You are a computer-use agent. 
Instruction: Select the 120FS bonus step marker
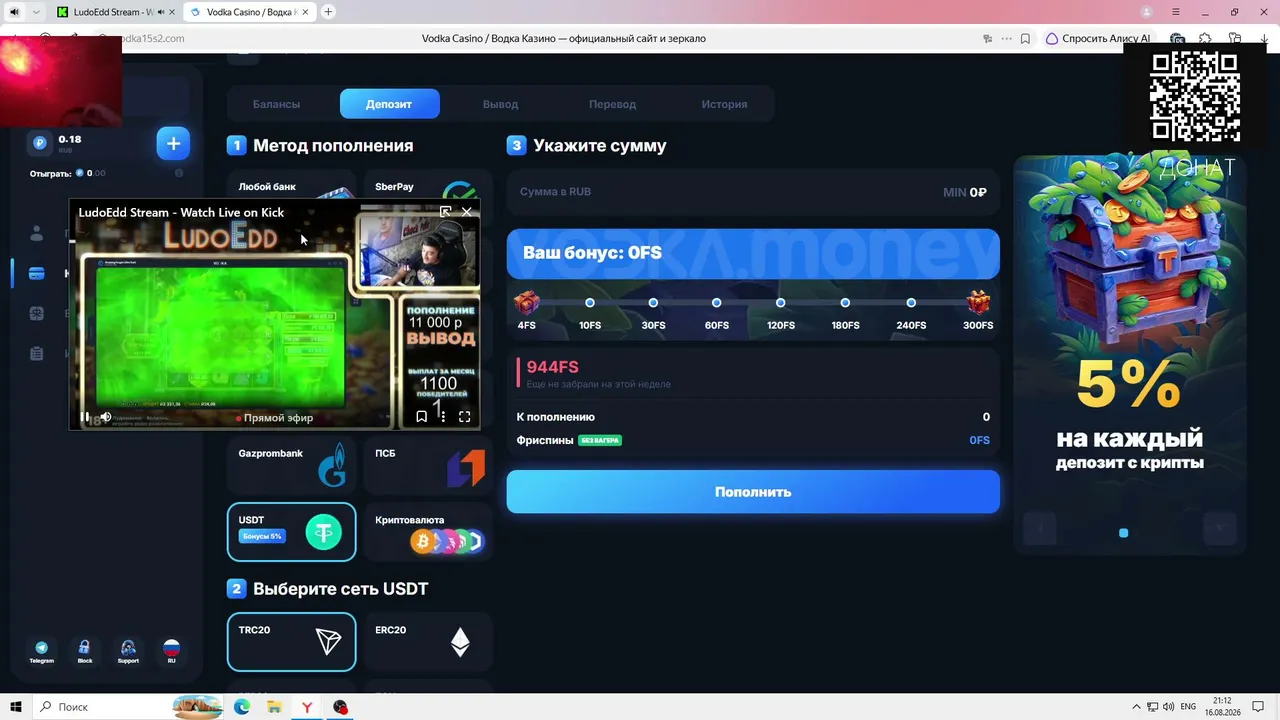(x=780, y=303)
